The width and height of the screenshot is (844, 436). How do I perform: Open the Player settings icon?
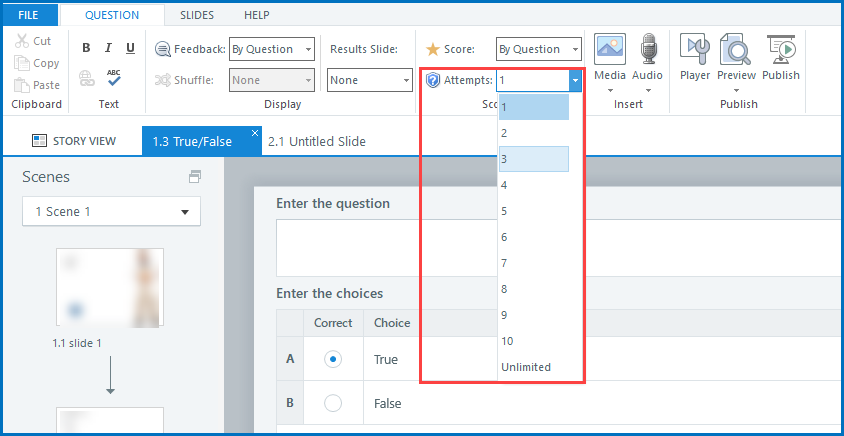695,58
